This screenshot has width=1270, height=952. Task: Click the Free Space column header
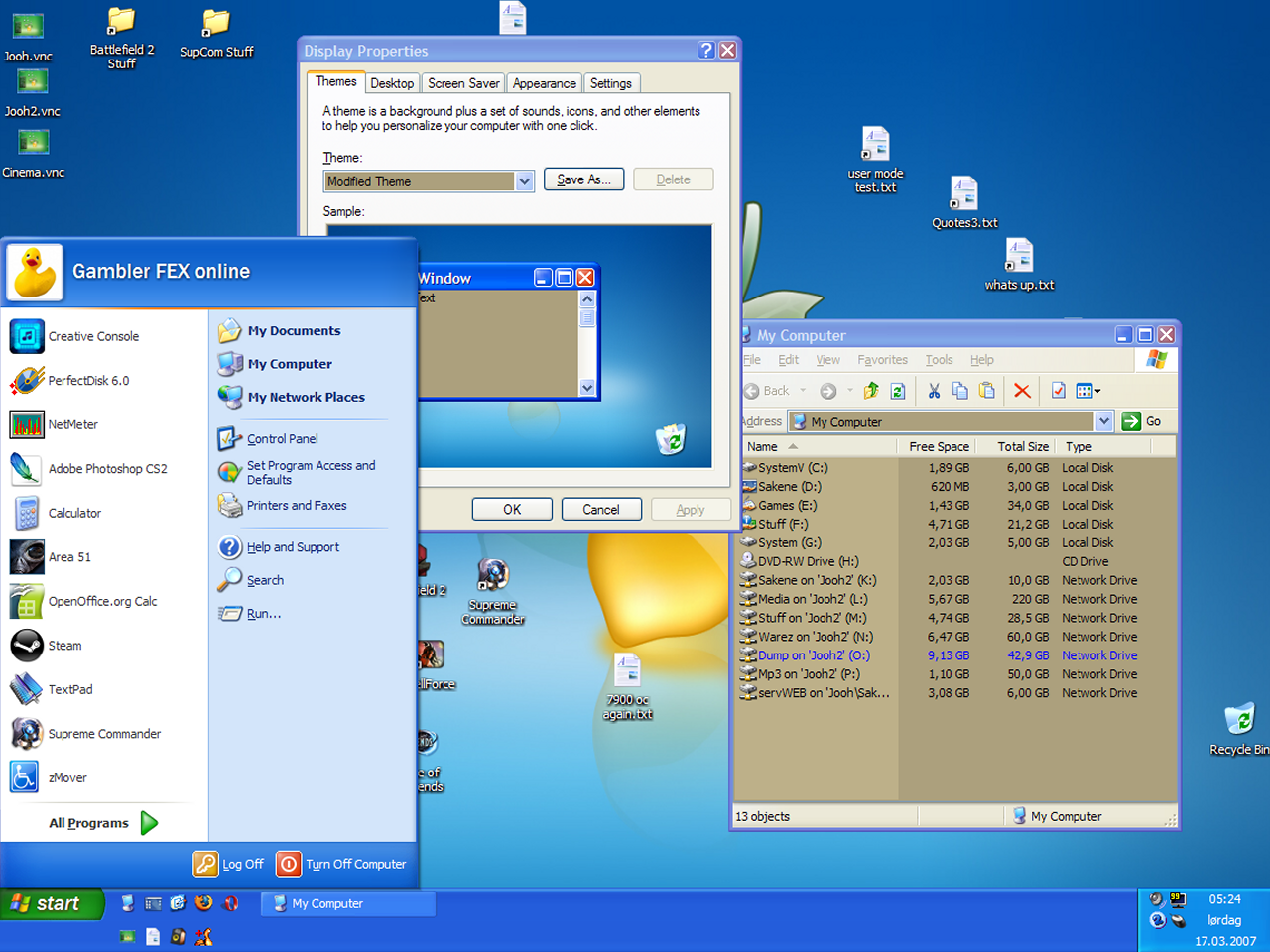point(938,446)
